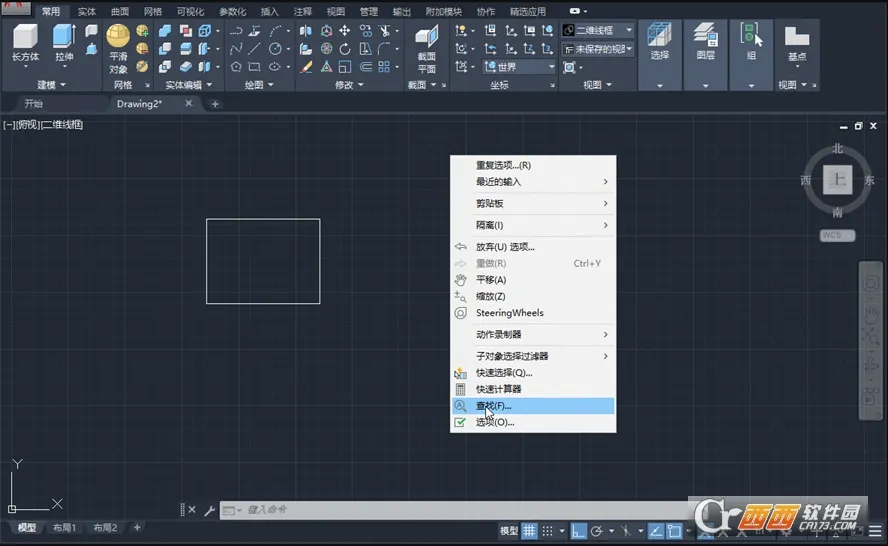Viewport: 888px width, 546px height.
Task: Expand the Draw (绘图) panel
Action: coord(259,85)
